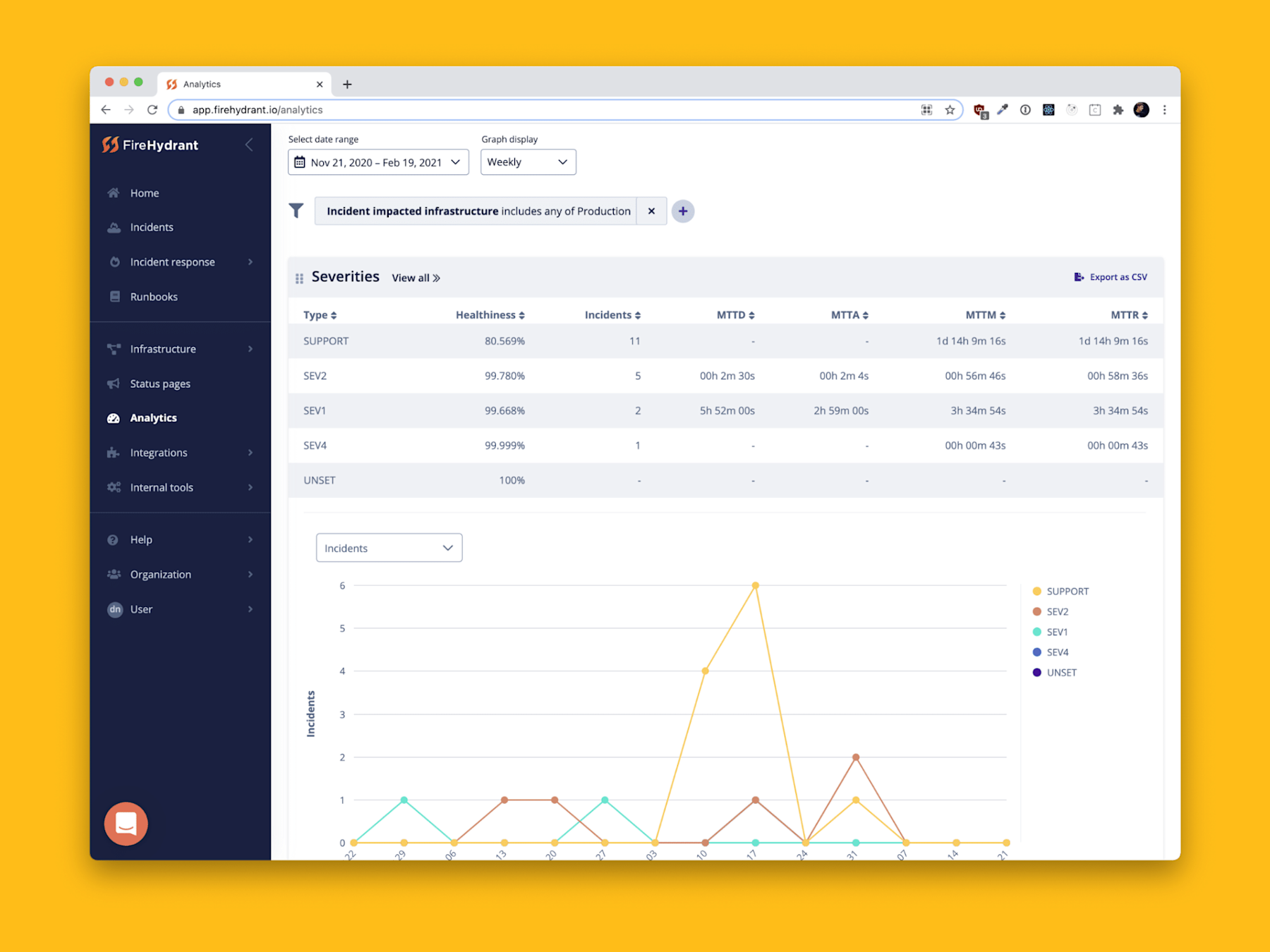Select the Home icon in the sidebar
Image resolution: width=1270 pixels, height=952 pixels.
tap(114, 193)
